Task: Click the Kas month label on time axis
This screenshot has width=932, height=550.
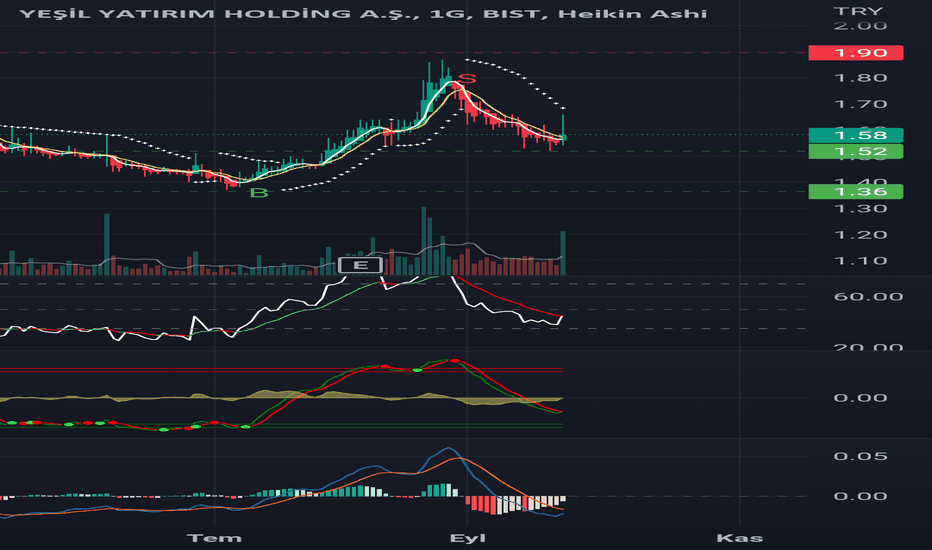Action: point(739,538)
